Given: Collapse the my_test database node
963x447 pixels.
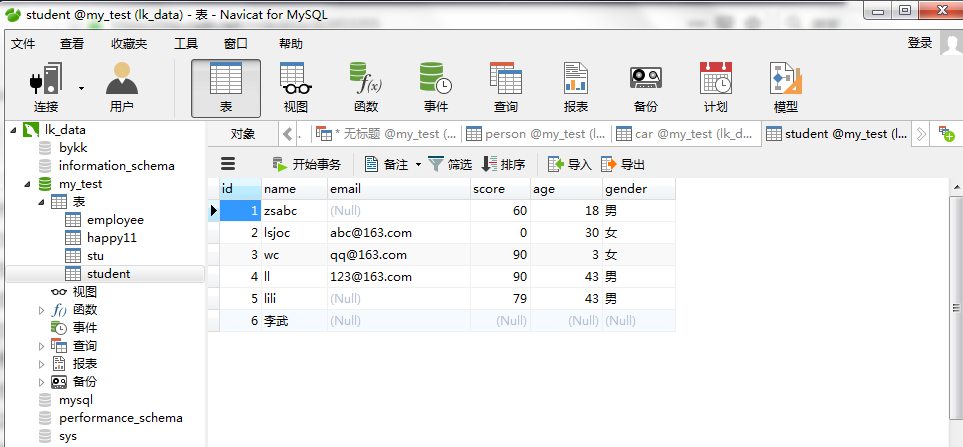Looking at the screenshot, I should [x=27, y=184].
